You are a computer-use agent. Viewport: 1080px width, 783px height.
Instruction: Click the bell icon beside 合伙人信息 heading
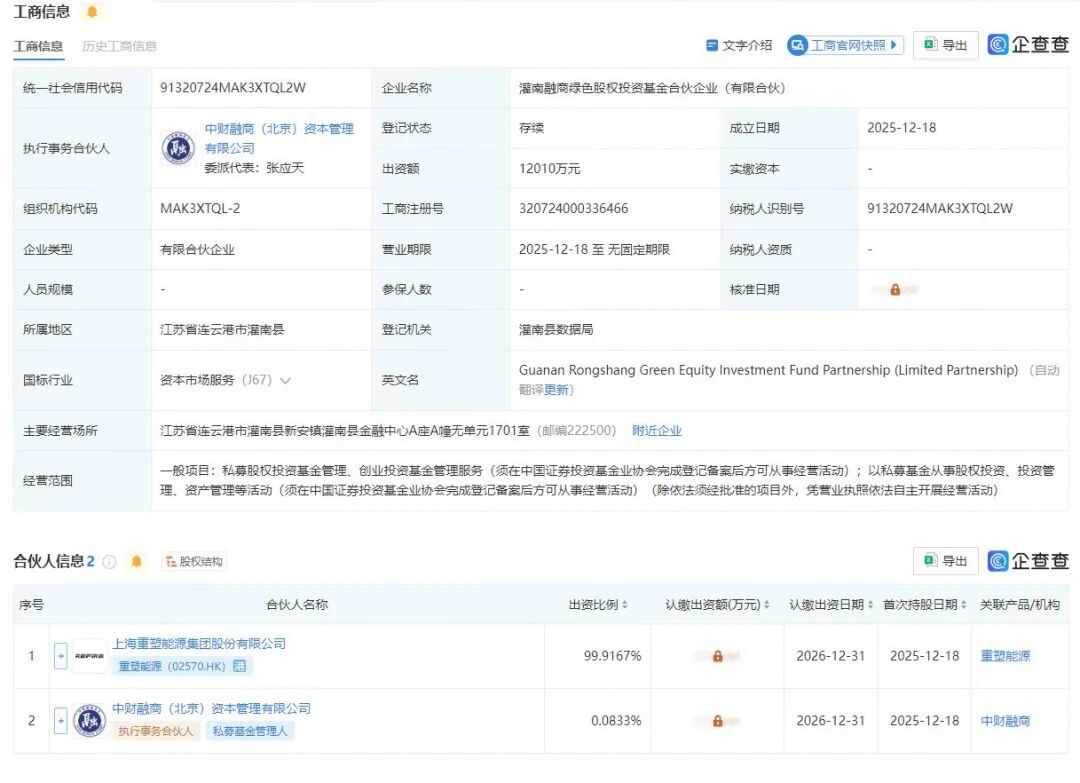pos(137,561)
